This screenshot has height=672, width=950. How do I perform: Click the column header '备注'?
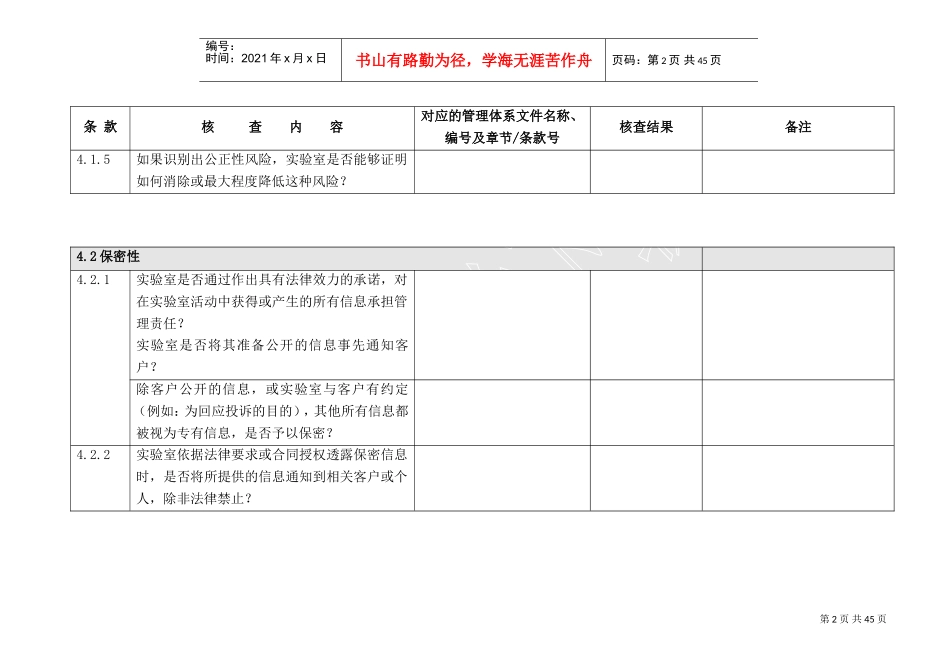[x=798, y=127]
